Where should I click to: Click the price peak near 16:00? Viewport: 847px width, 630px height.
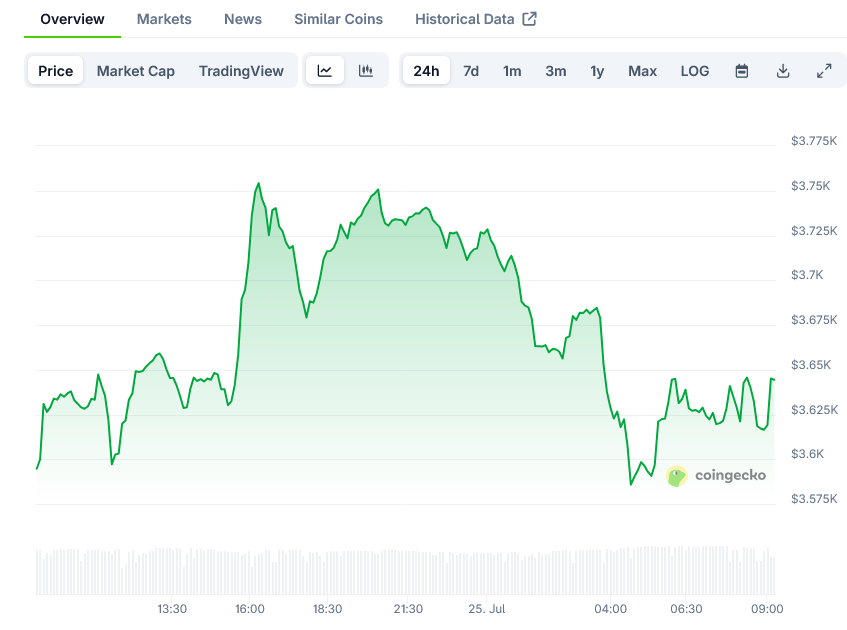click(258, 184)
